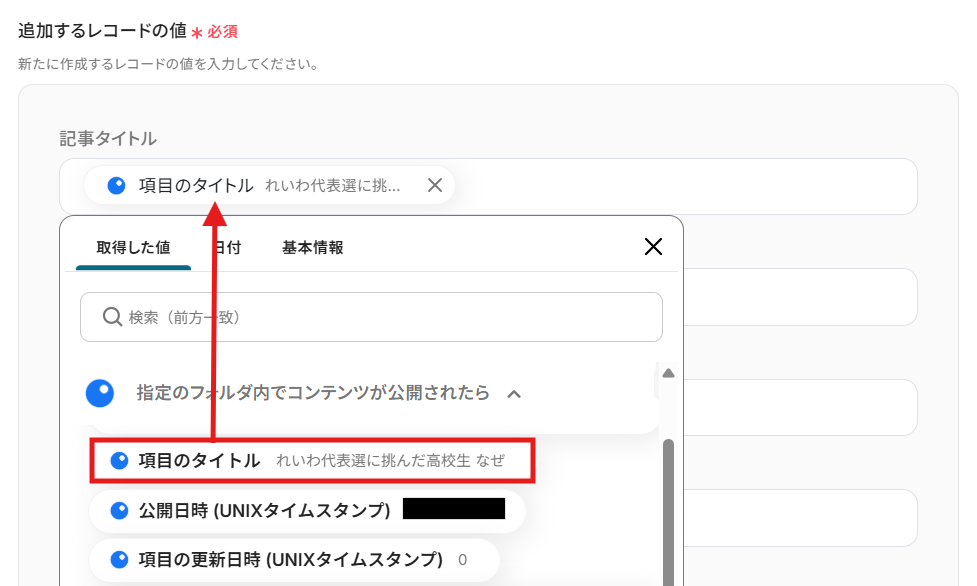Click the 追加するレコードの値 heading

tap(103, 31)
